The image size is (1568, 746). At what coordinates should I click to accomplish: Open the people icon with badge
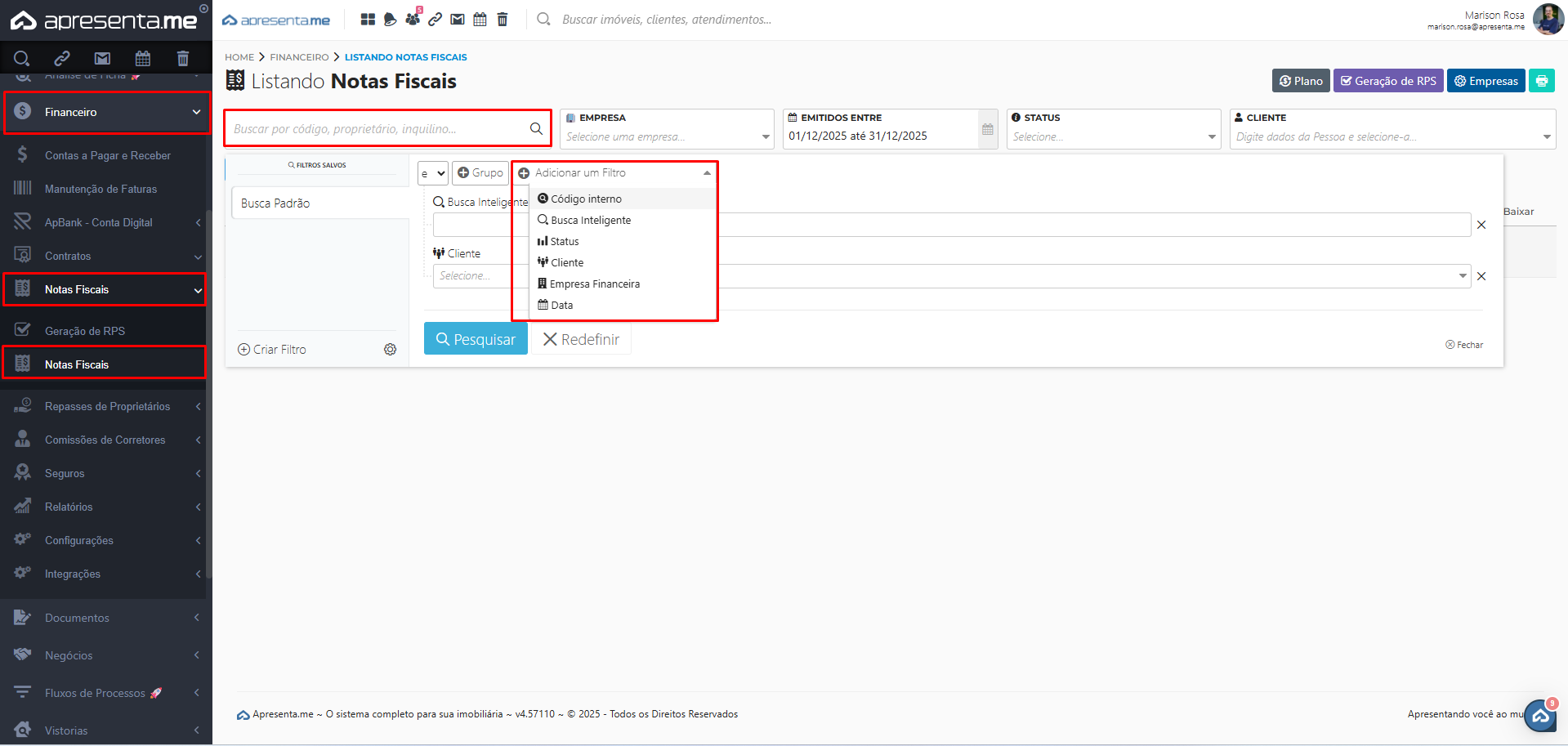[x=413, y=19]
